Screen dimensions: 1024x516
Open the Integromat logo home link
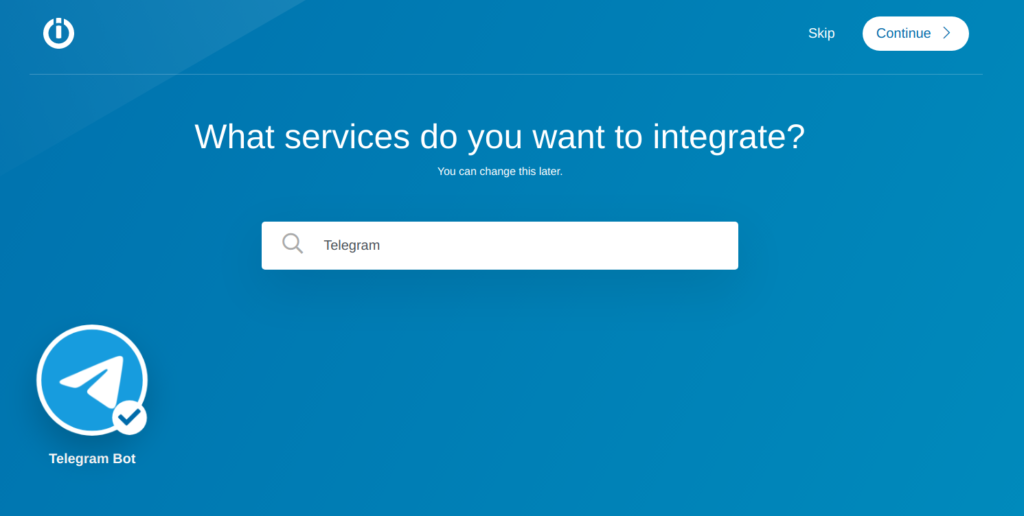click(x=59, y=33)
